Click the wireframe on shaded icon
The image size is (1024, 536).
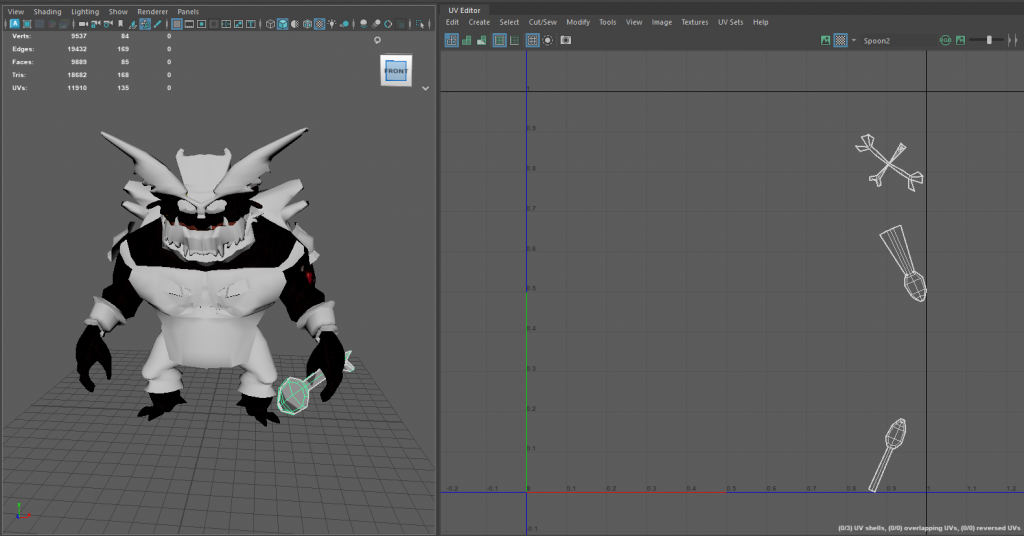tap(307, 24)
